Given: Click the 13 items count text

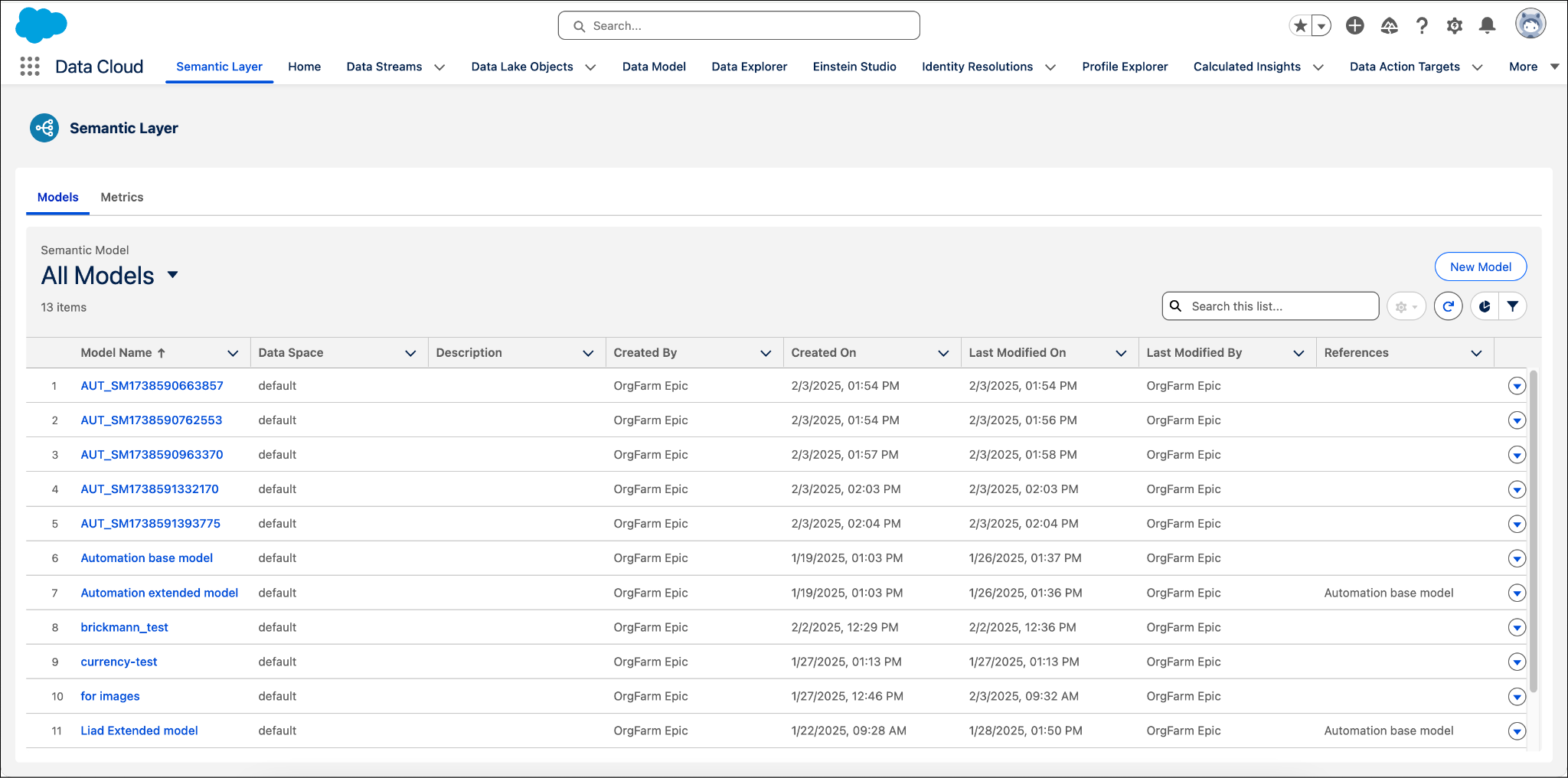Looking at the screenshot, I should [64, 307].
